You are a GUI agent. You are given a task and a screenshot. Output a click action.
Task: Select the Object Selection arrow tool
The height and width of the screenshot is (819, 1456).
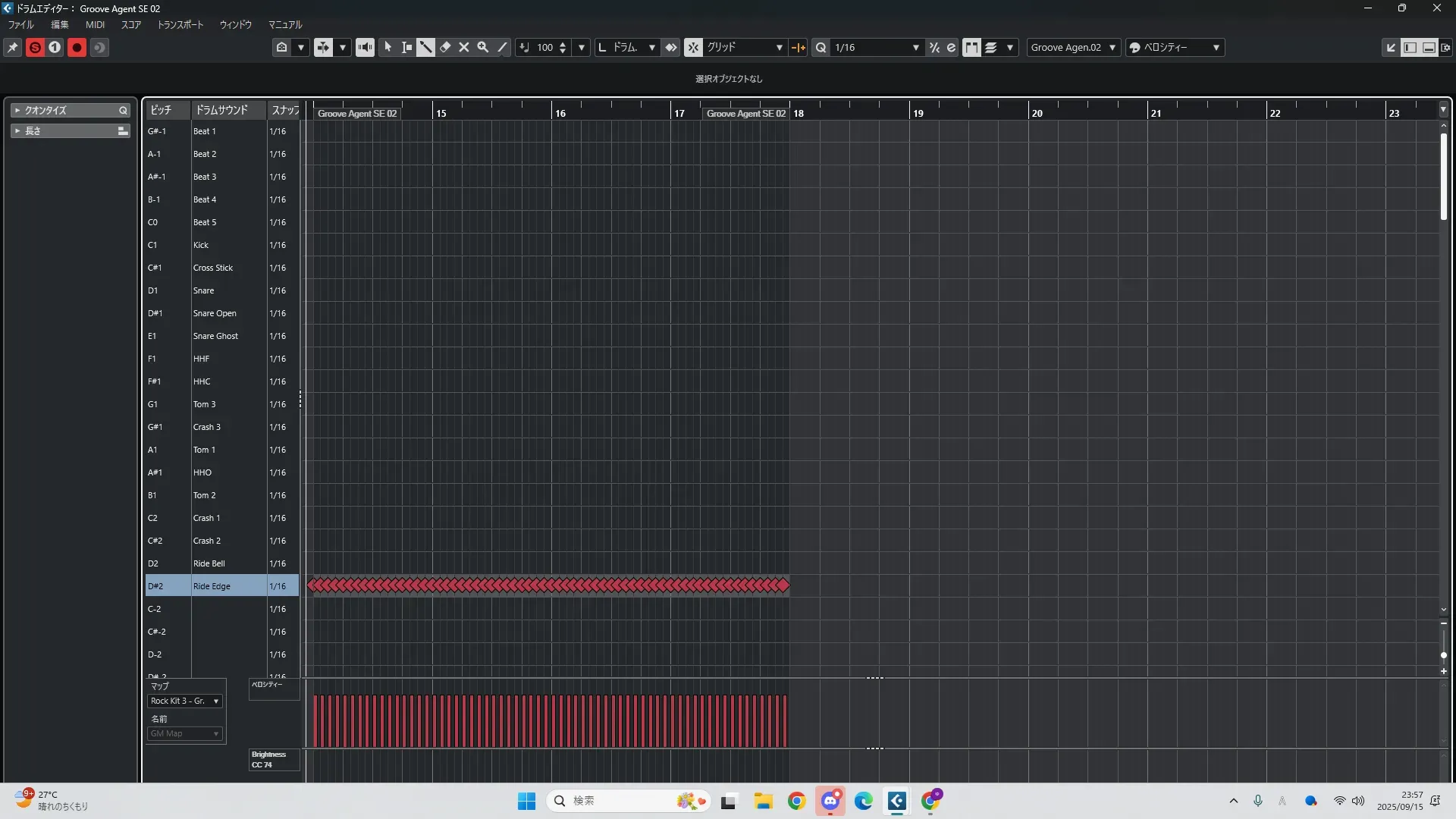point(388,47)
